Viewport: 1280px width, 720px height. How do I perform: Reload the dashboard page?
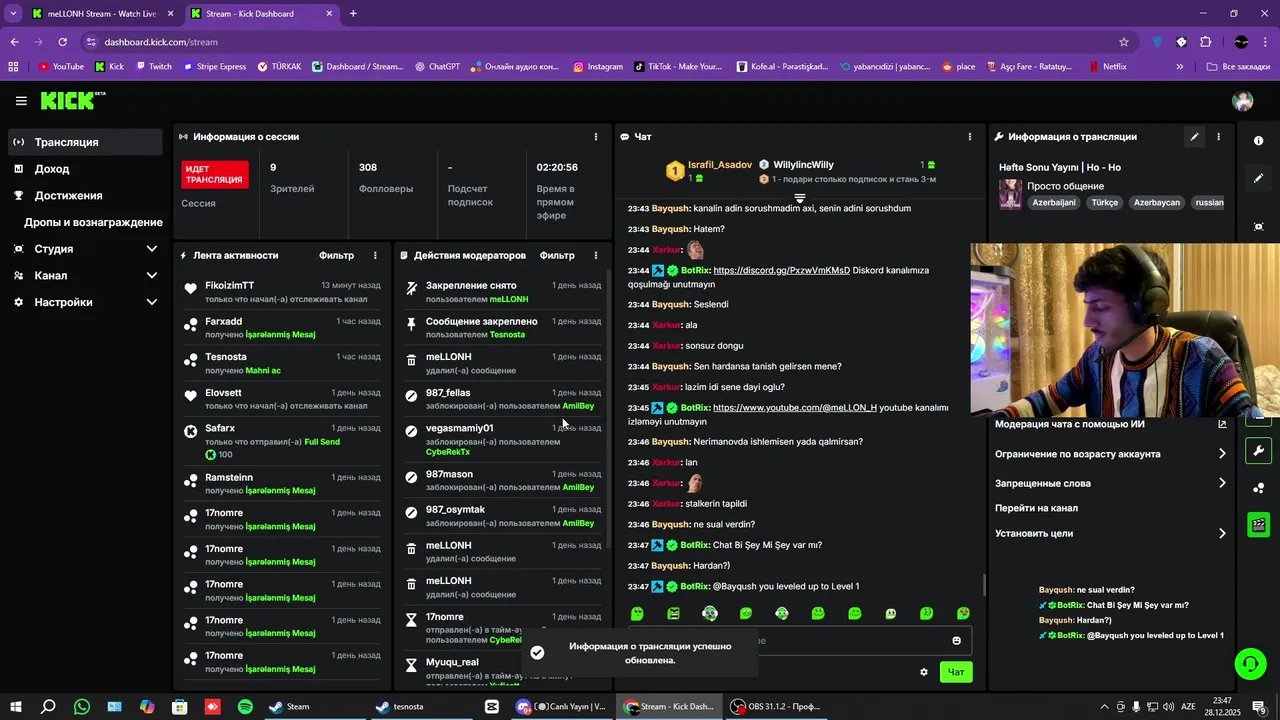point(62,42)
